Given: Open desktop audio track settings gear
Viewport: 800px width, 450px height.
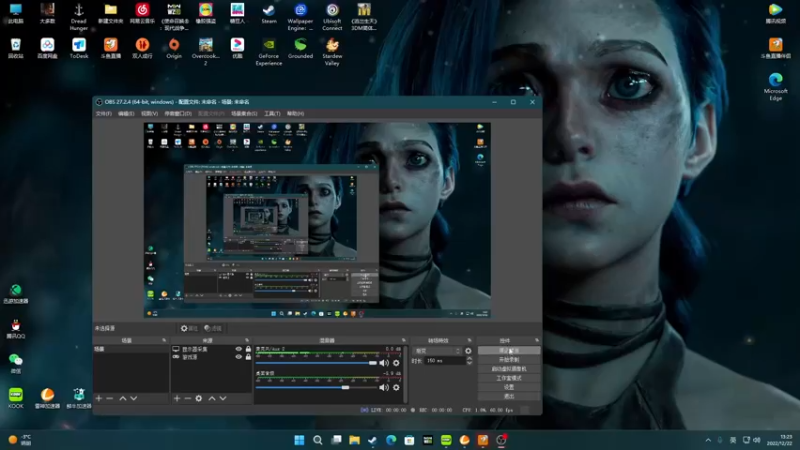Looking at the screenshot, I should 396,387.
